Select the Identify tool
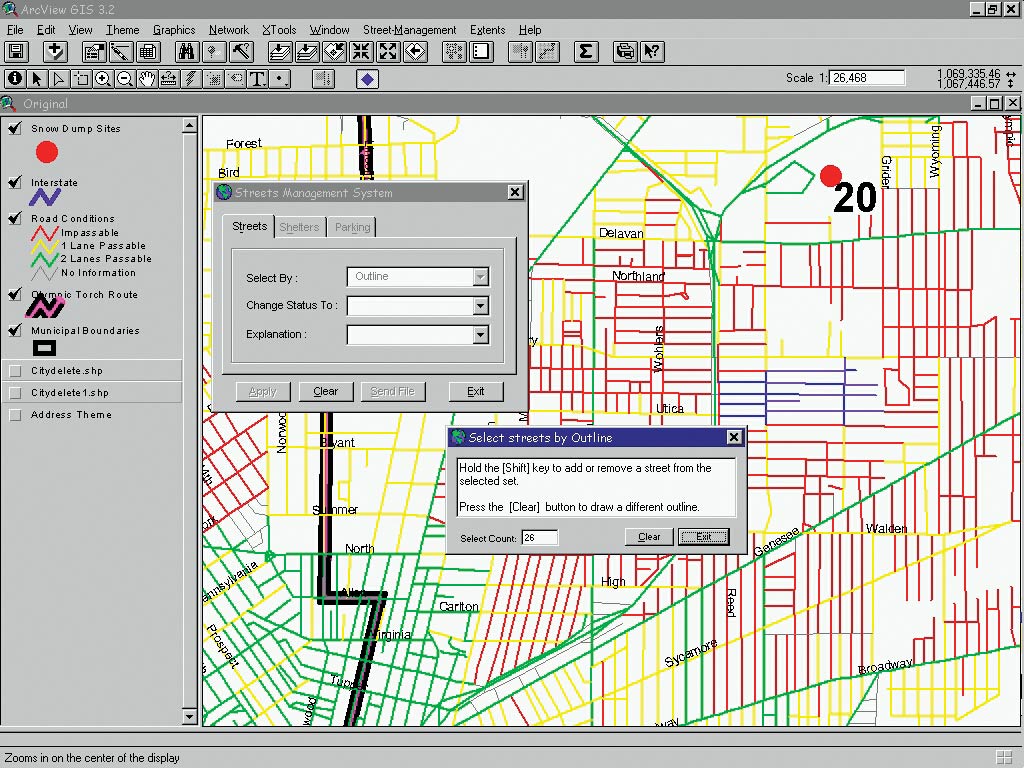 (x=15, y=79)
